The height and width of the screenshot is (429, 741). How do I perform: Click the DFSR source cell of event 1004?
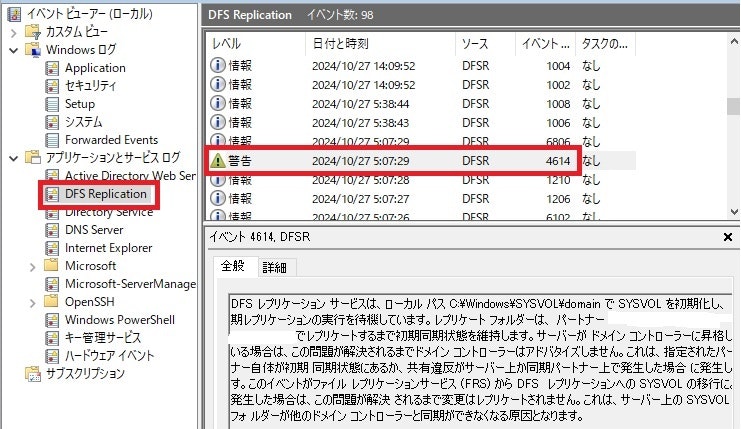[x=475, y=66]
